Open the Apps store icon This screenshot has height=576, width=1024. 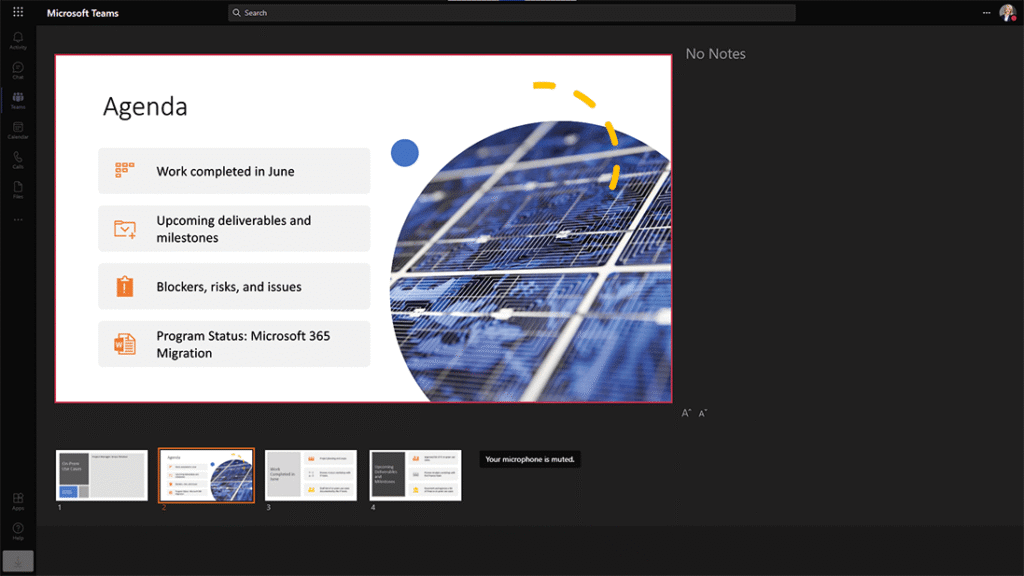click(x=18, y=500)
